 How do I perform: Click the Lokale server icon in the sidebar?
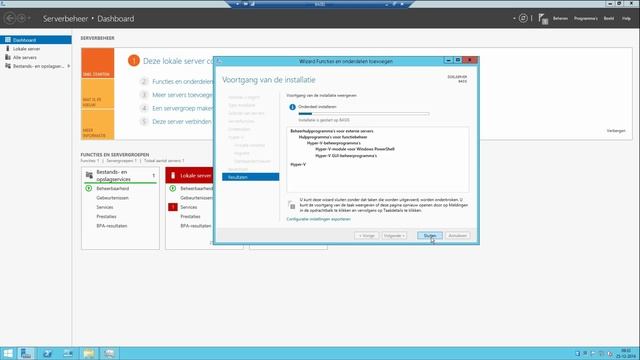(8, 49)
